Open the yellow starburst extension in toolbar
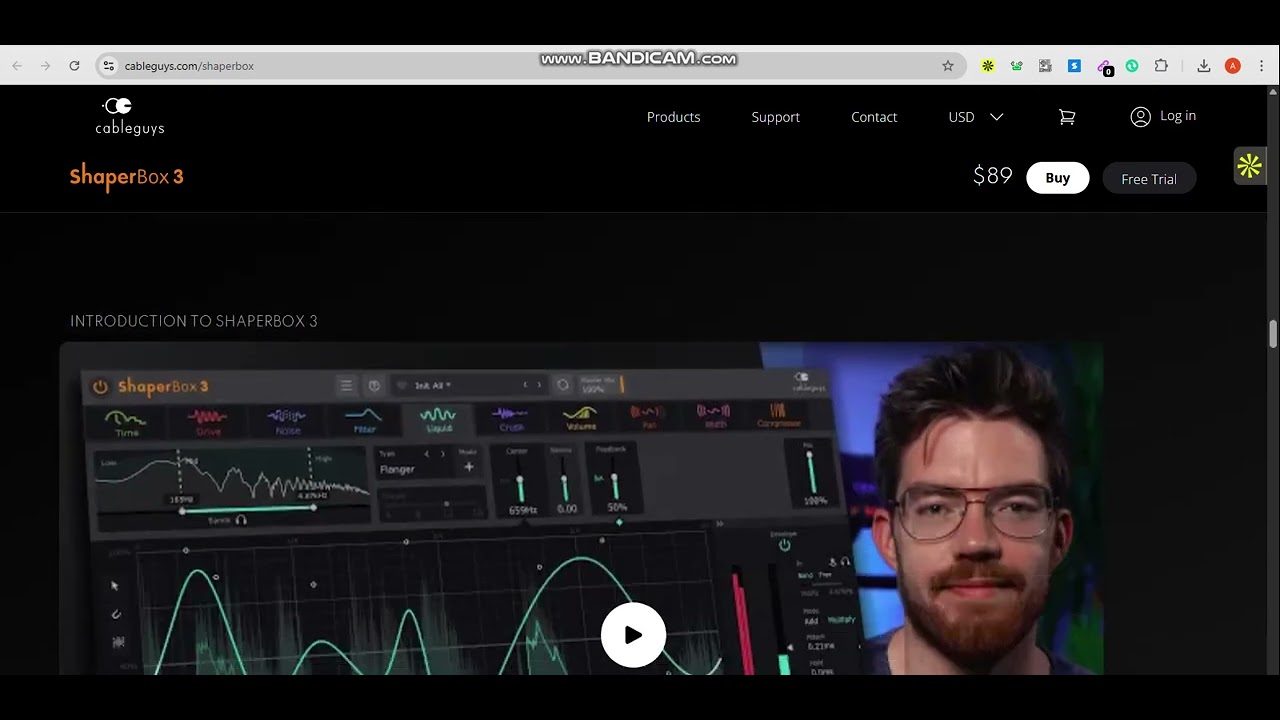1280x720 pixels. coord(988,66)
